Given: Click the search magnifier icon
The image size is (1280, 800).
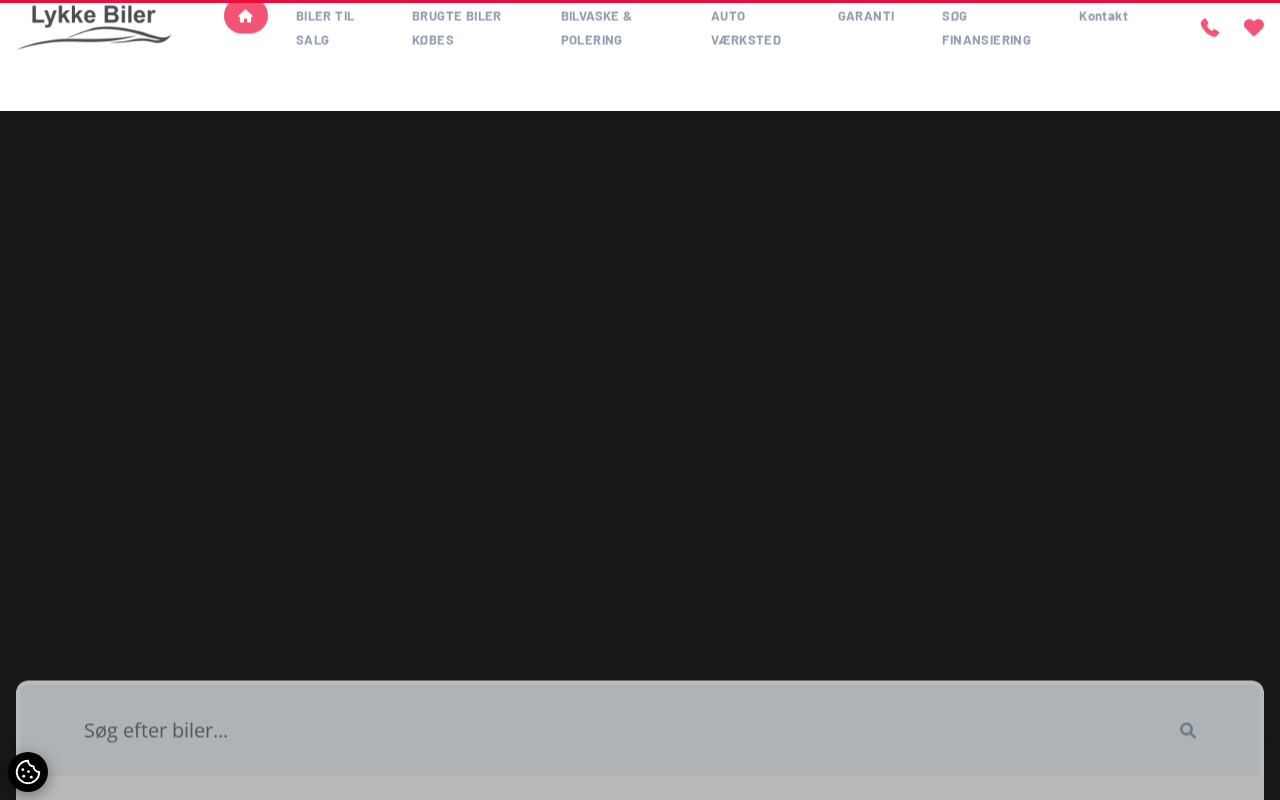Looking at the screenshot, I should [x=1188, y=730].
